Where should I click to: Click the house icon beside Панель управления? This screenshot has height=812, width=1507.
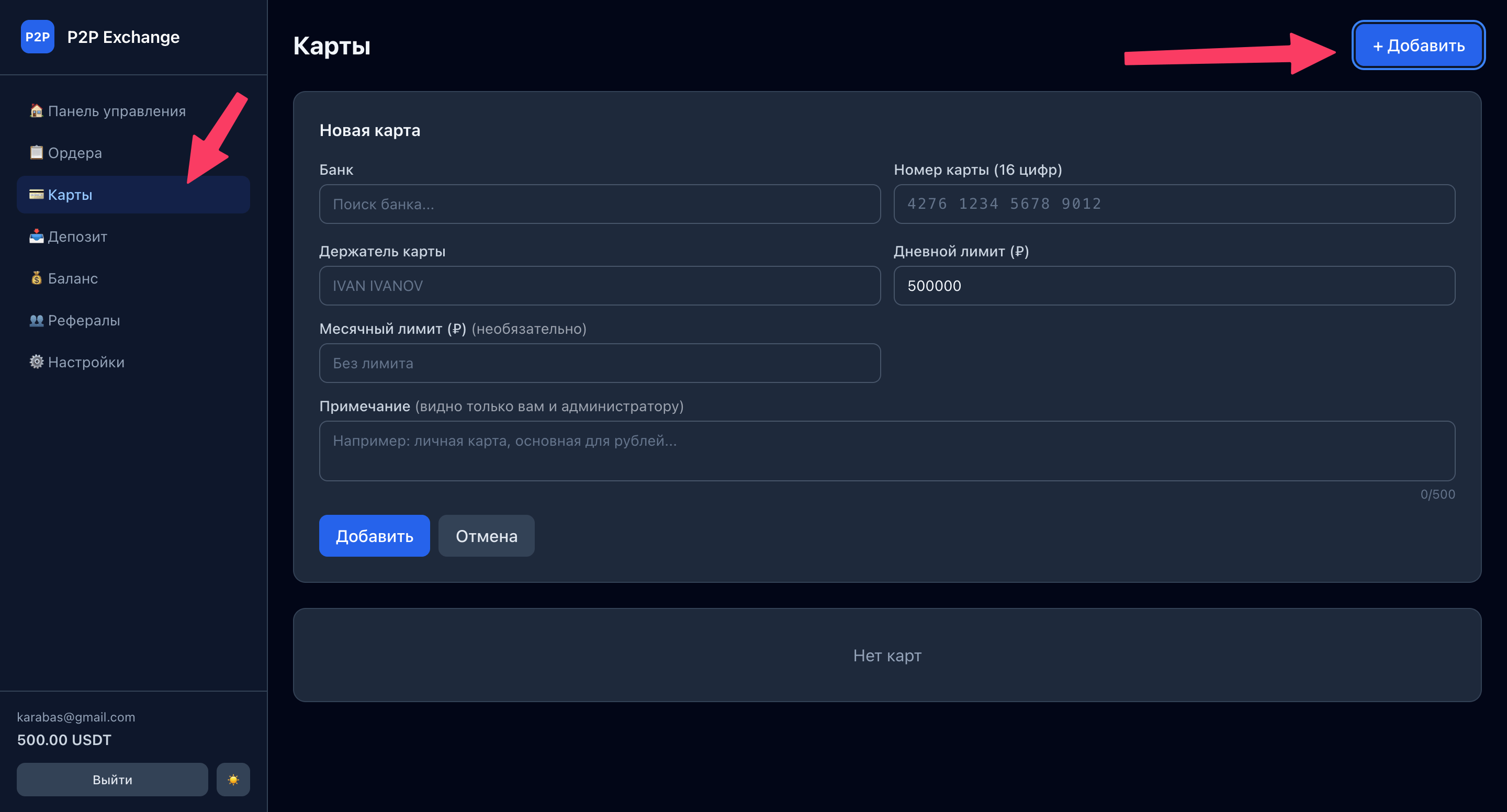tap(36, 110)
